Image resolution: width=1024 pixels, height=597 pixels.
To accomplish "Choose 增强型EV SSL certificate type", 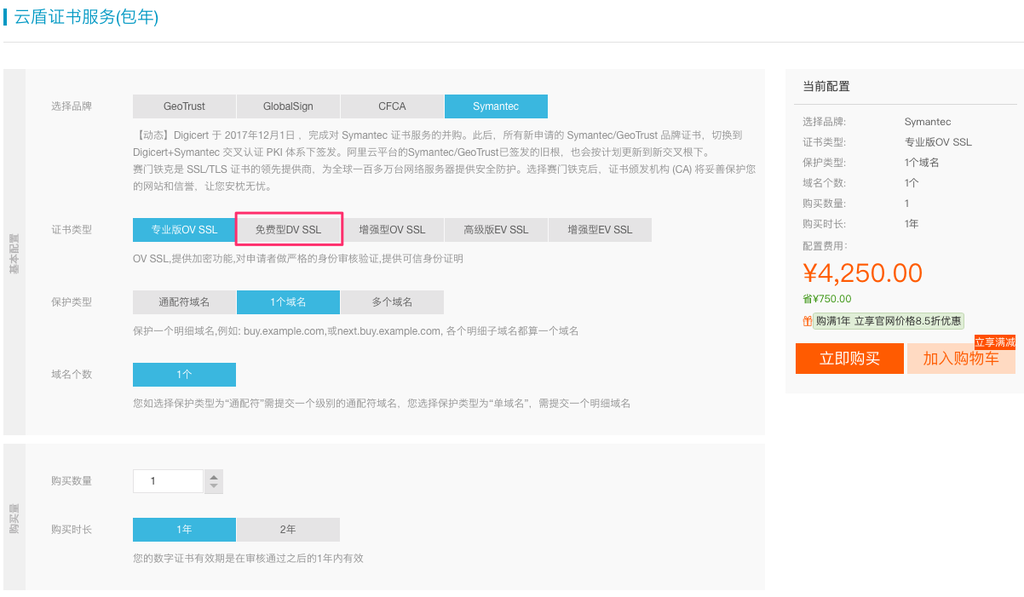I will 600,230.
